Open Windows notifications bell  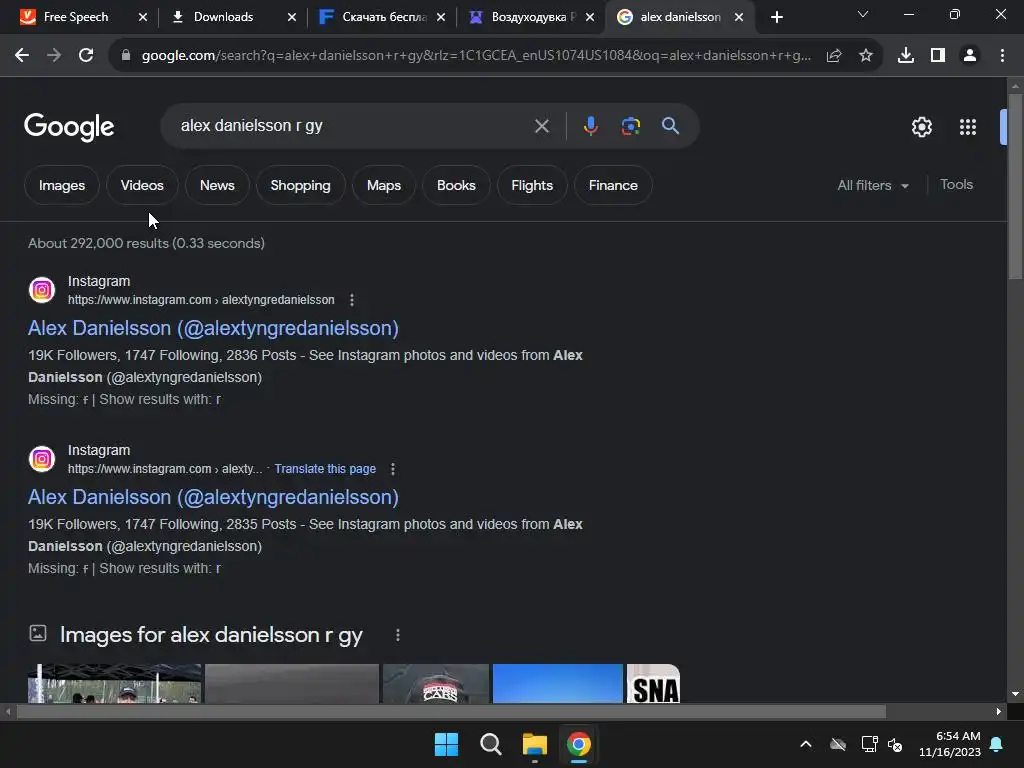(997, 744)
